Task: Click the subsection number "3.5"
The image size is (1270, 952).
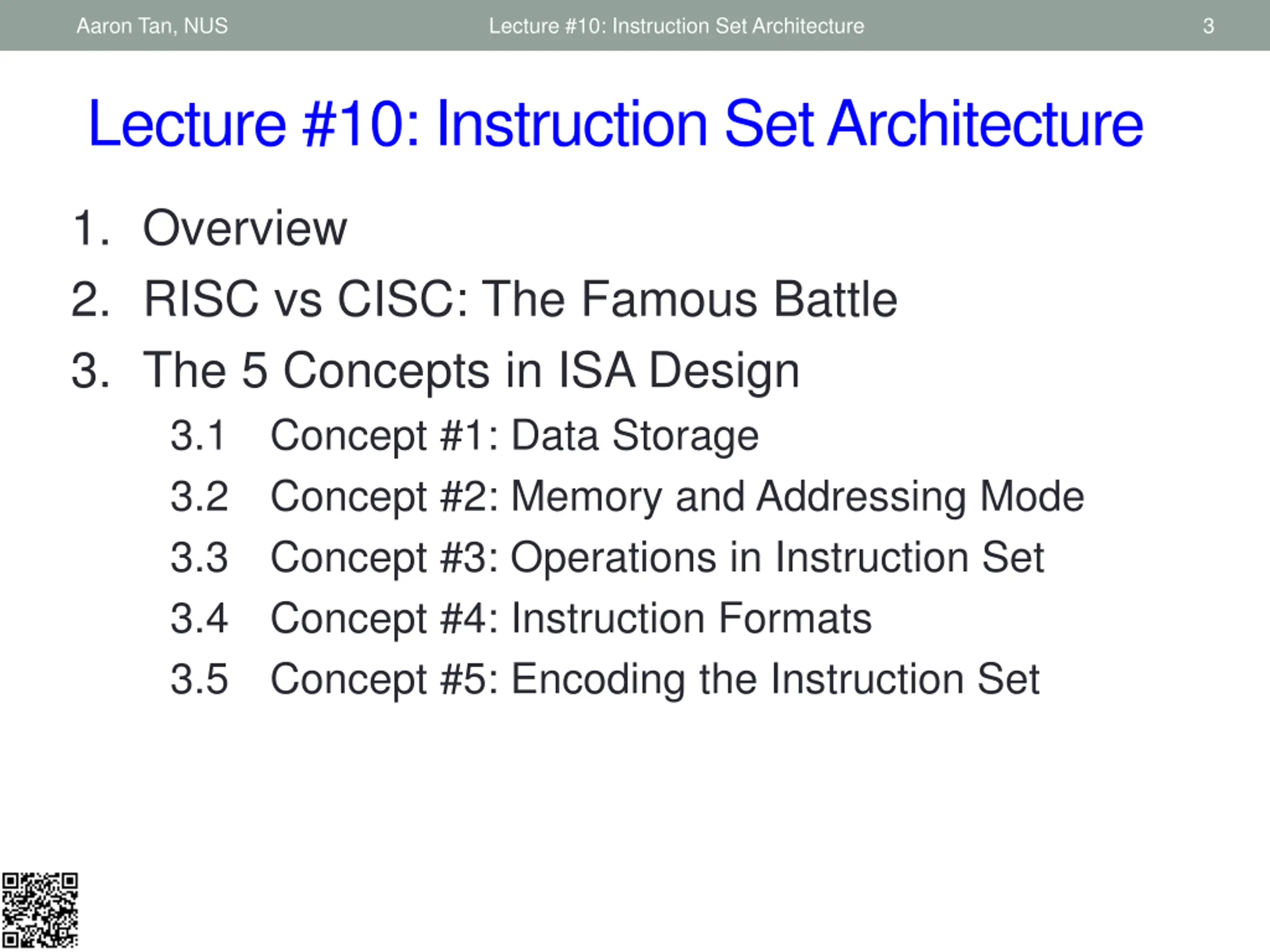Action: click(x=199, y=679)
